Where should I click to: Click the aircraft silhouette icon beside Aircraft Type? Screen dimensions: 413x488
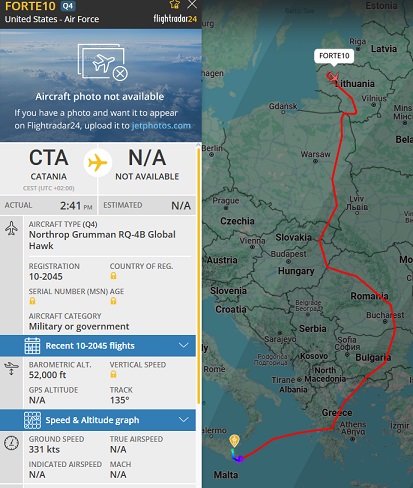point(11,229)
